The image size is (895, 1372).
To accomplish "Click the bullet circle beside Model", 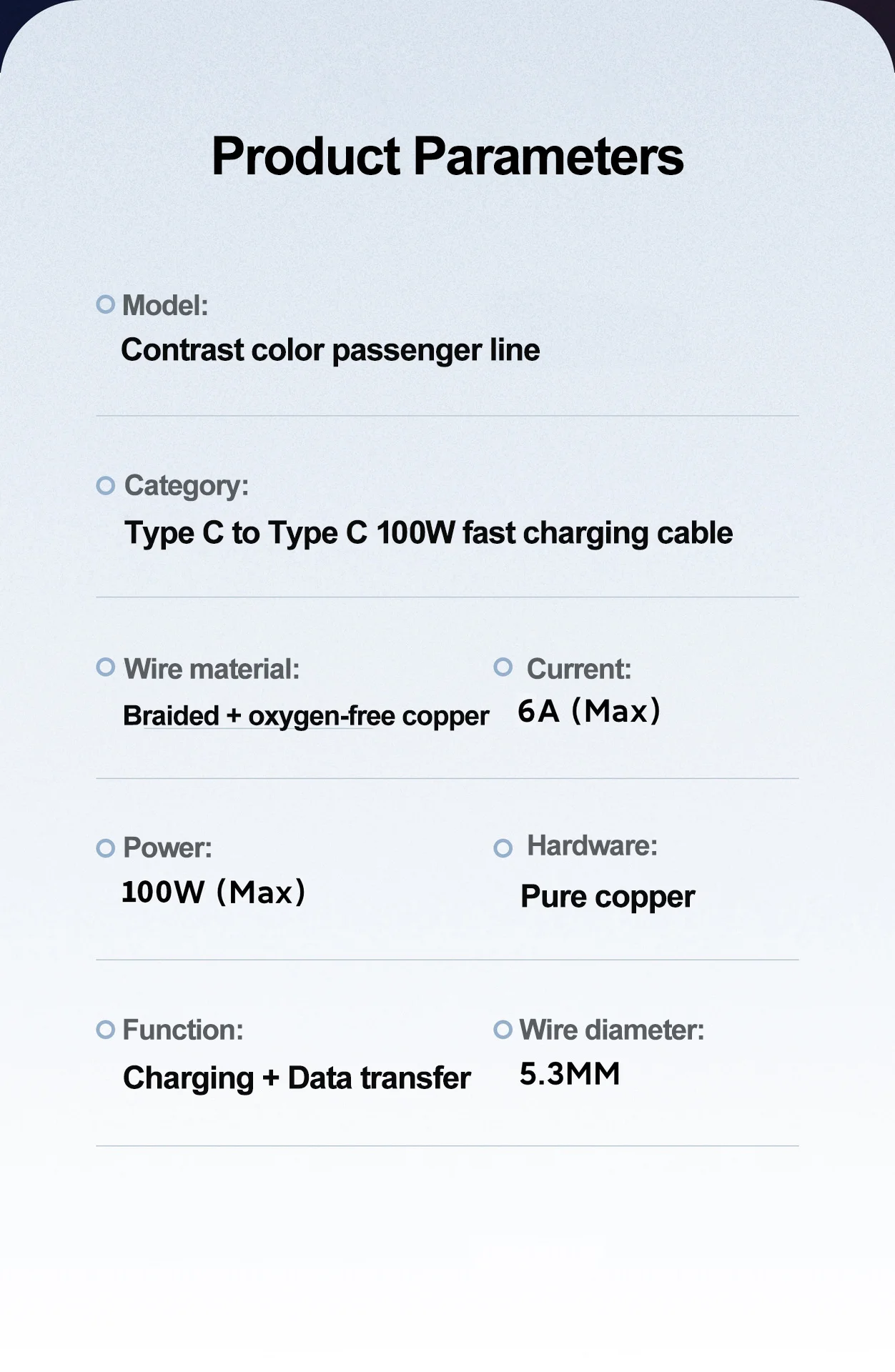I will (x=106, y=304).
